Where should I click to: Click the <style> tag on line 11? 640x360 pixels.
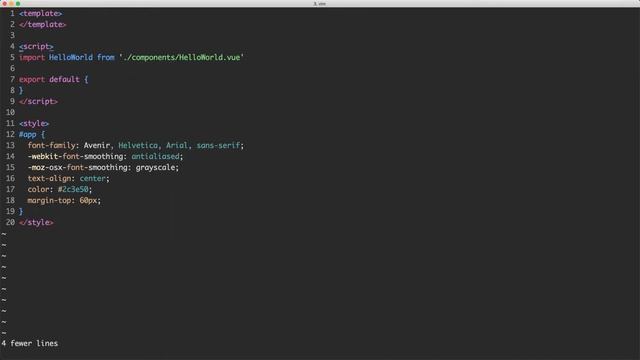tap(34, 124)
